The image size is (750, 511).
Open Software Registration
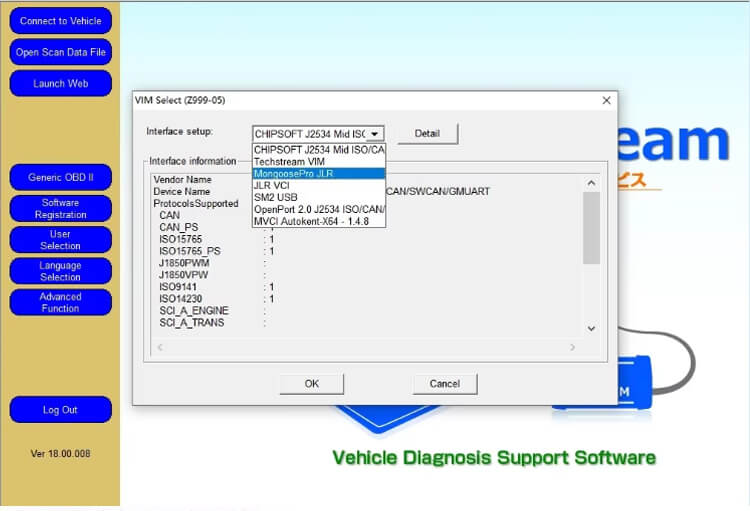[x=60, y=209]
